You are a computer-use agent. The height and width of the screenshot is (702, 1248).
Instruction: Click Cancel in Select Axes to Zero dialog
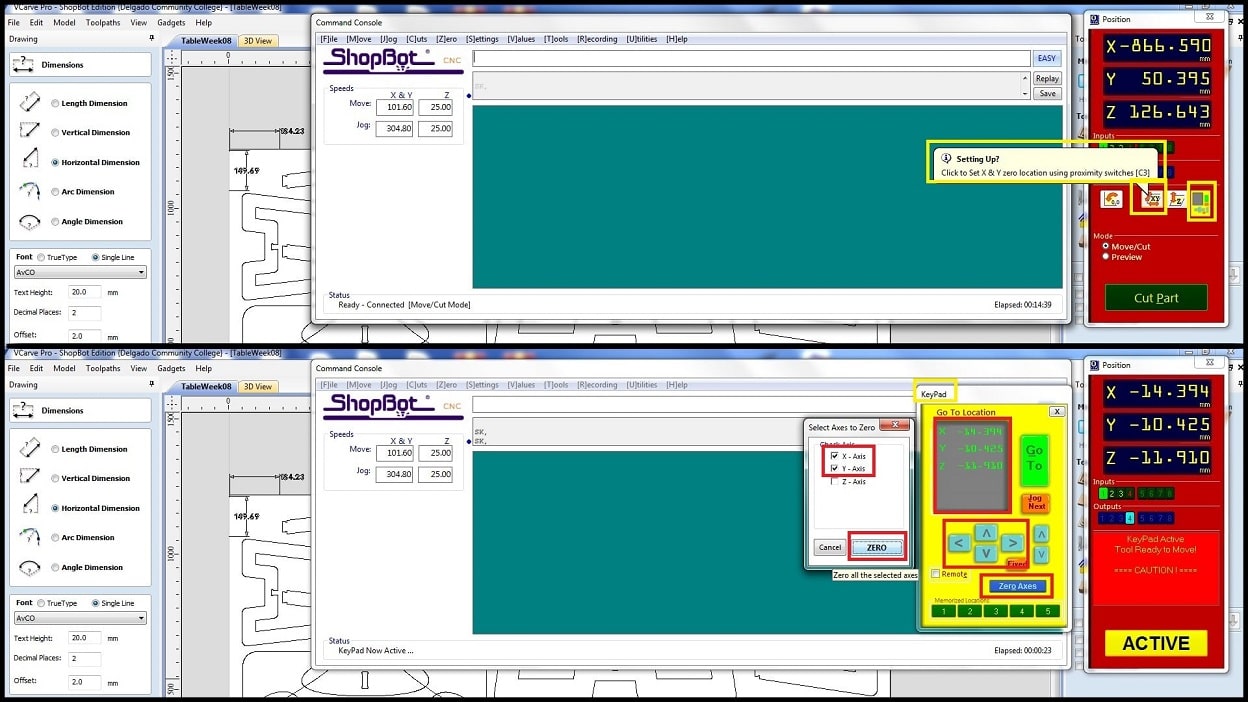click(829, 548)
